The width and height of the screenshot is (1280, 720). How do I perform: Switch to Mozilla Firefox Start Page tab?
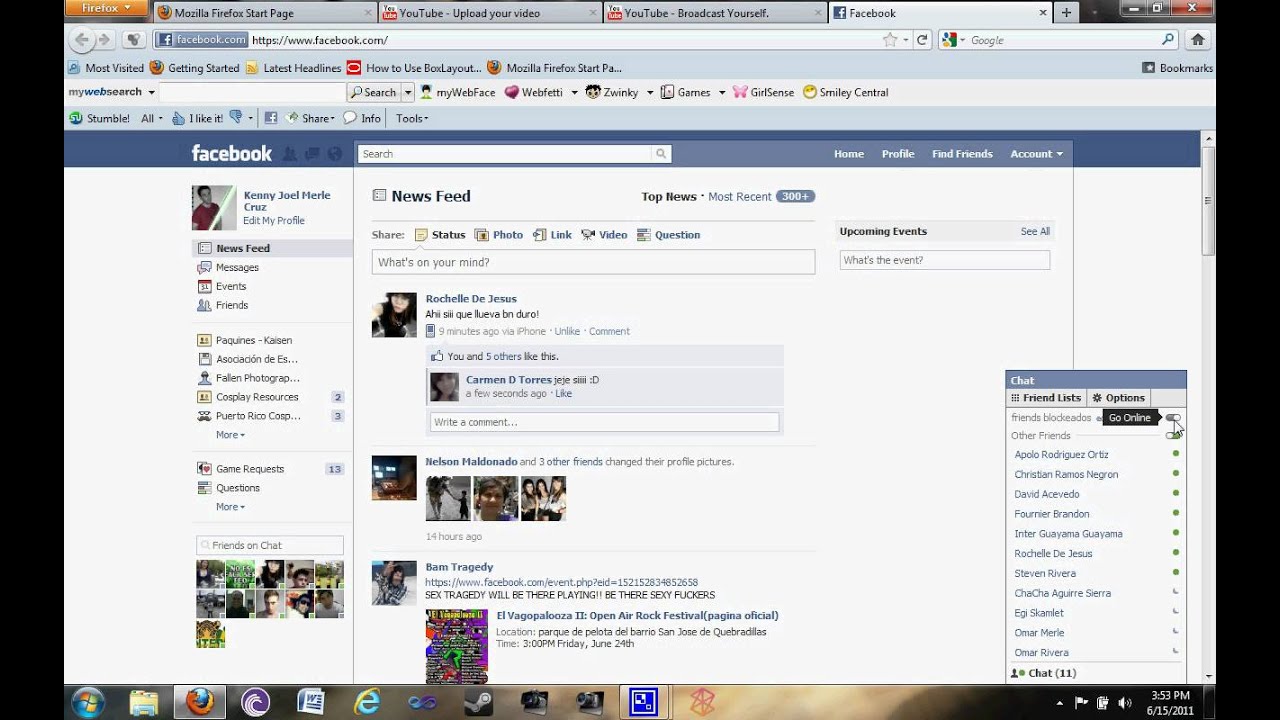[265, 13]
